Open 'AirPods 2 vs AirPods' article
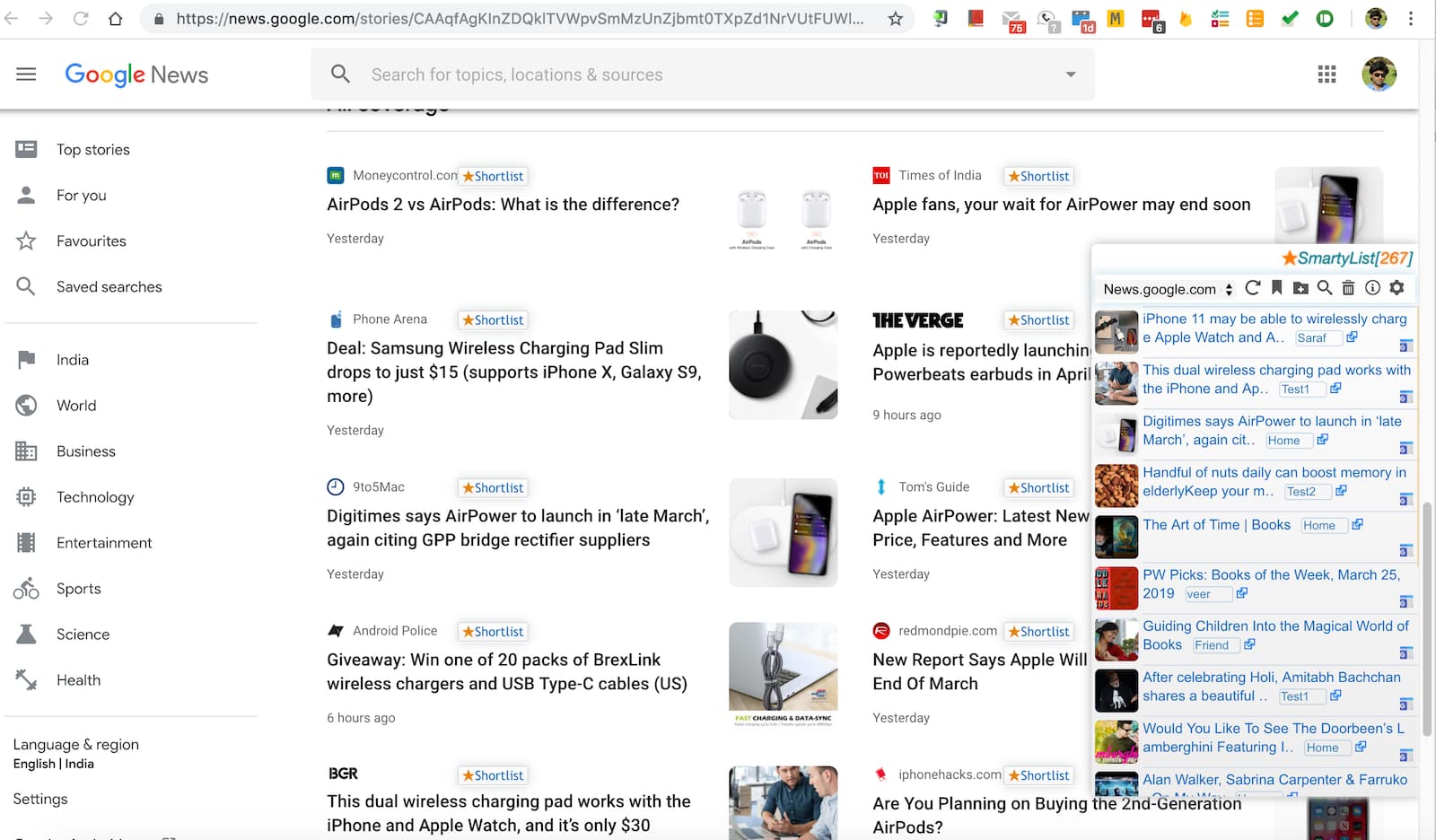The height and width of the screenshot is (840, 1436). (503, 205)
